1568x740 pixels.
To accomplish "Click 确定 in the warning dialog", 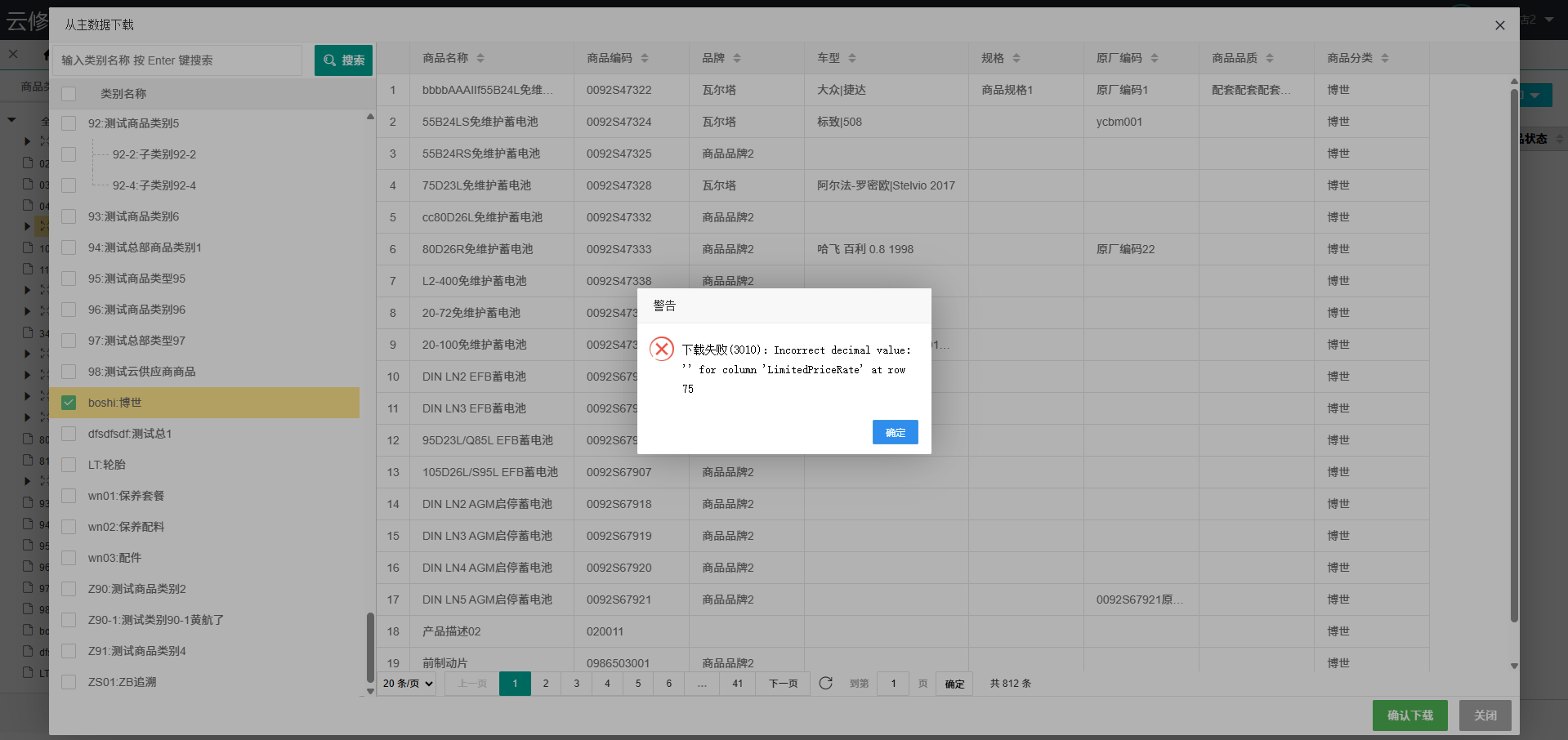I will 895,432.
